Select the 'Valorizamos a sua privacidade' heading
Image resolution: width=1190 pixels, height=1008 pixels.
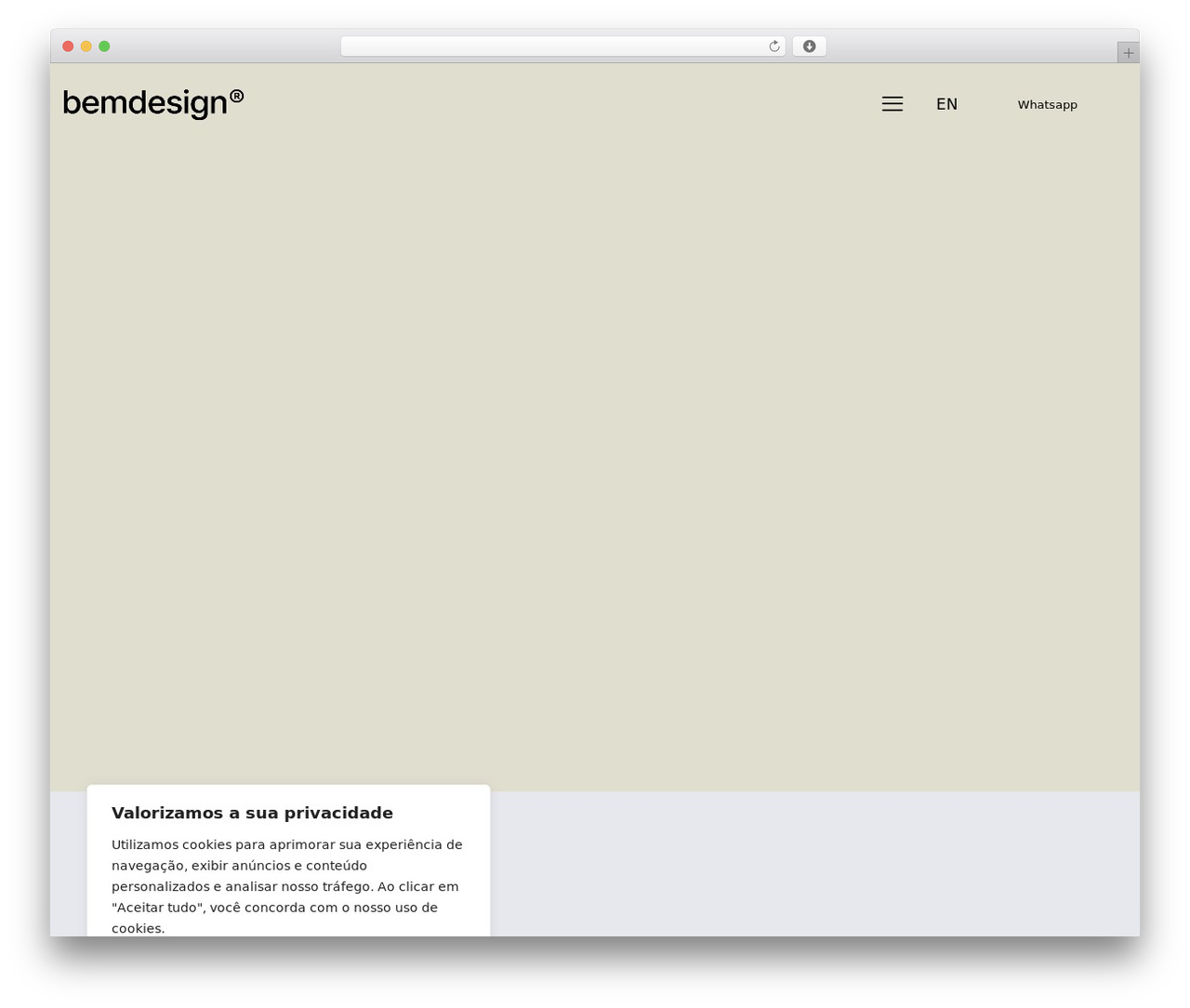[252, 813]
